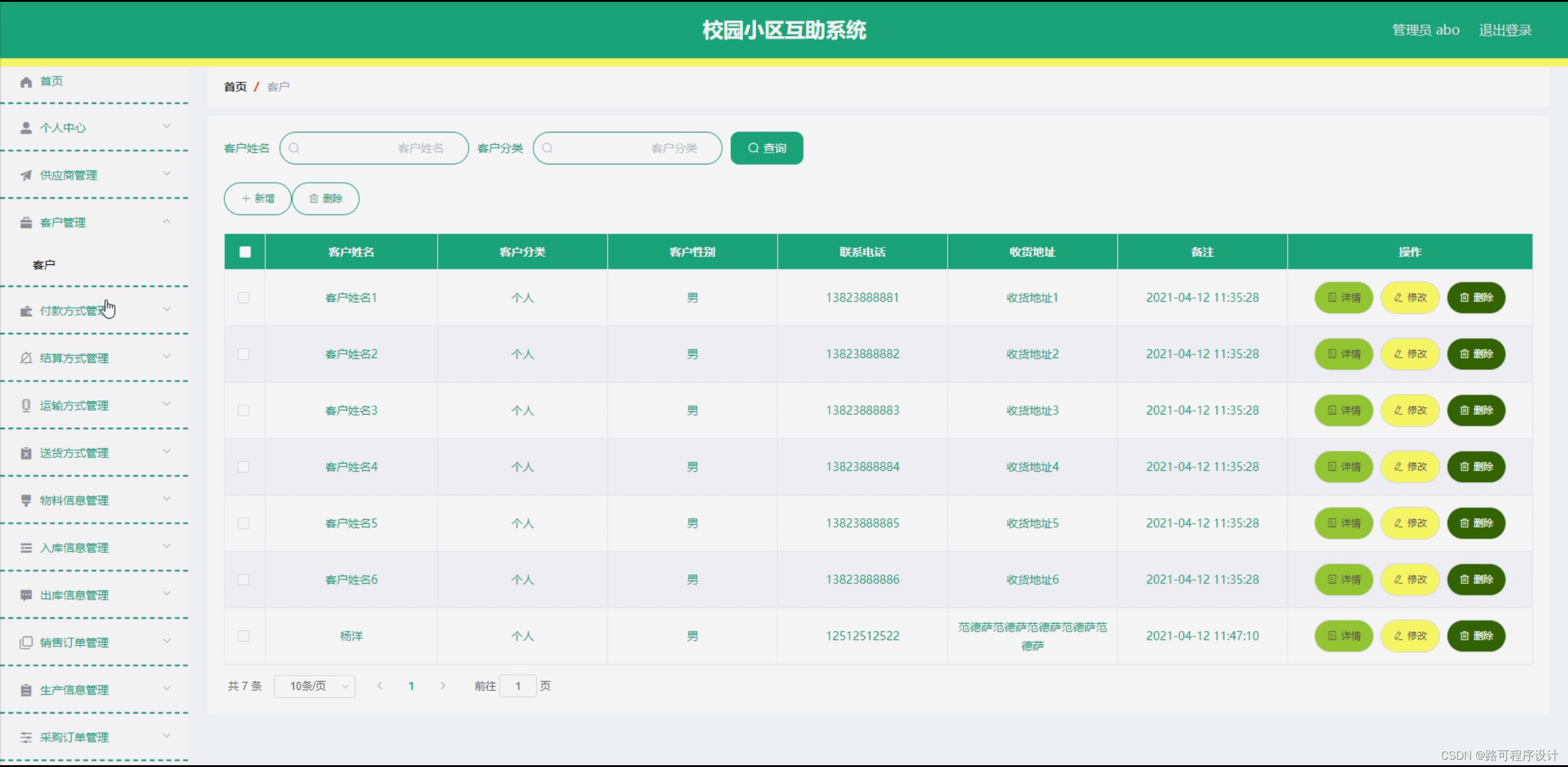Click 退出登录 to log out

[x=1505, y=29]
